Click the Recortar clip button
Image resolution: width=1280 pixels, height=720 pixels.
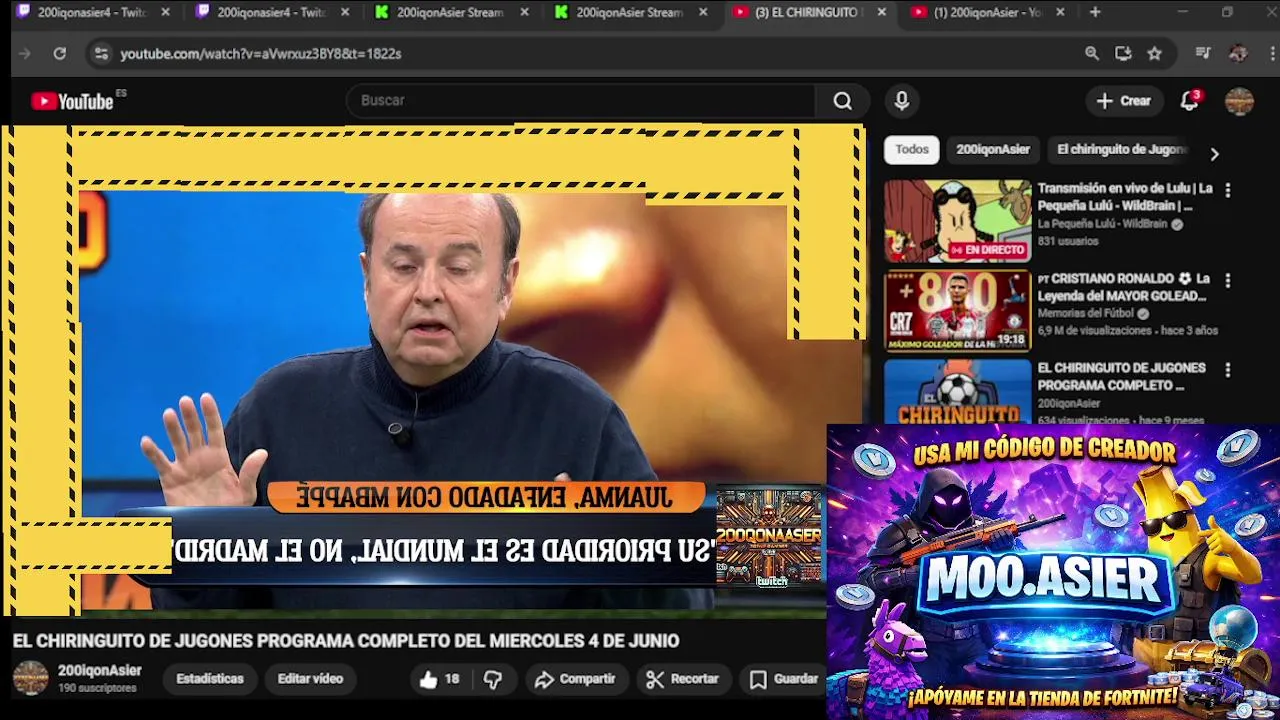[683, 679]
